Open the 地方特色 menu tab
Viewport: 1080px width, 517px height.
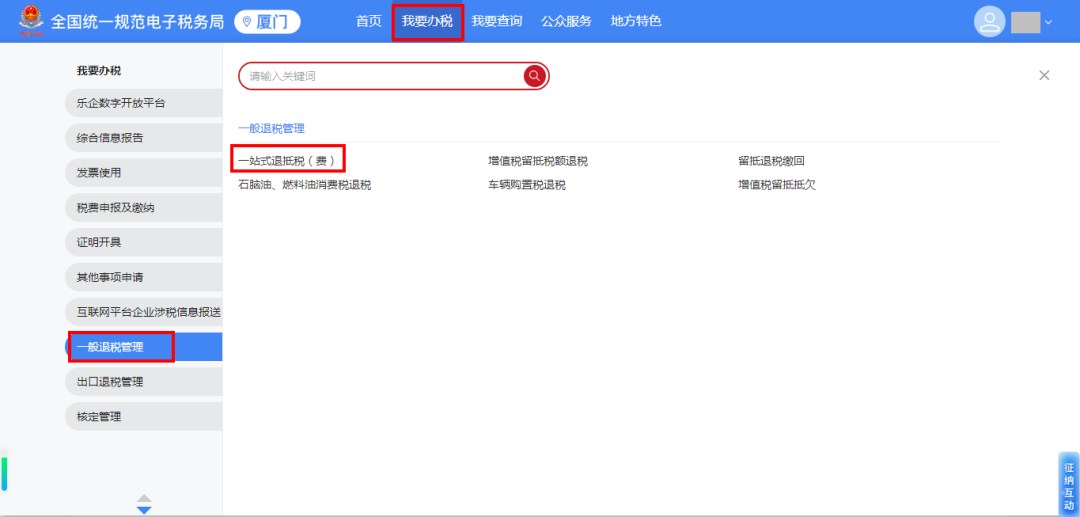[x=636, y=21]
